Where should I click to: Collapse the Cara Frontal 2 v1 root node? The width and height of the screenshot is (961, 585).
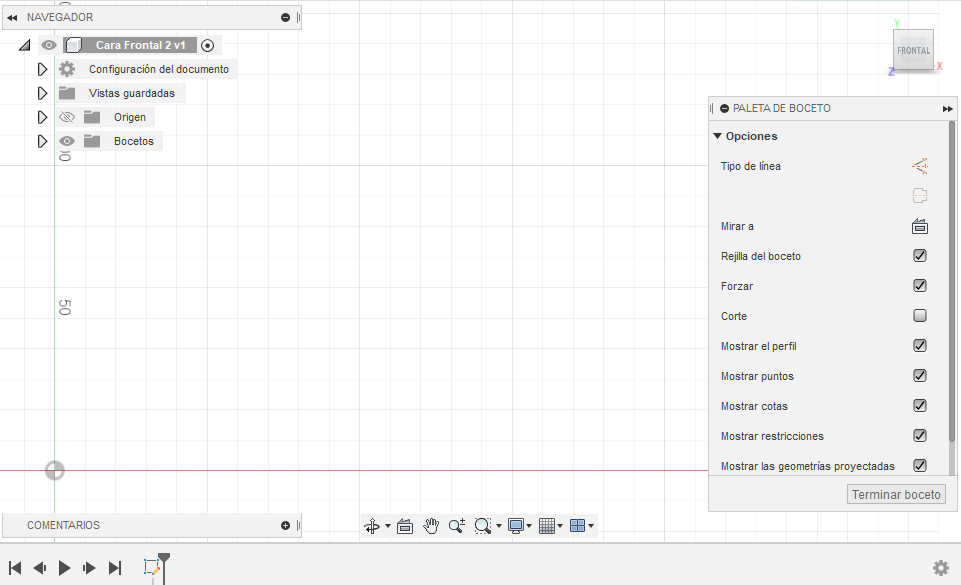coord(25,45)
